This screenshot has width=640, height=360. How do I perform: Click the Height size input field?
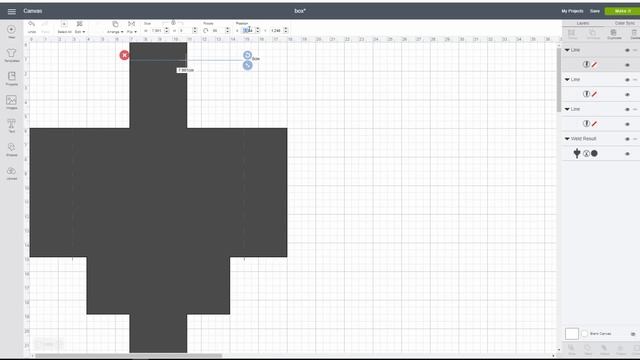point(185,31)
